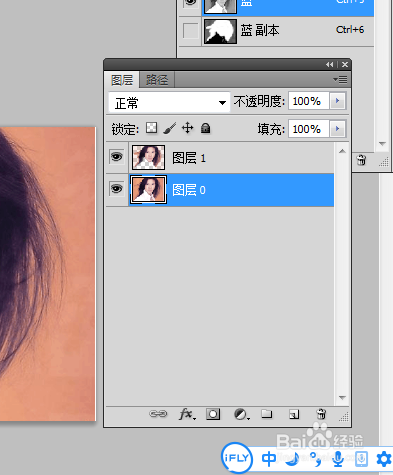The height and width of the screenshot is (475, 393).
Task: Click the layers panel resize grip
Action: tap(344, 416)
